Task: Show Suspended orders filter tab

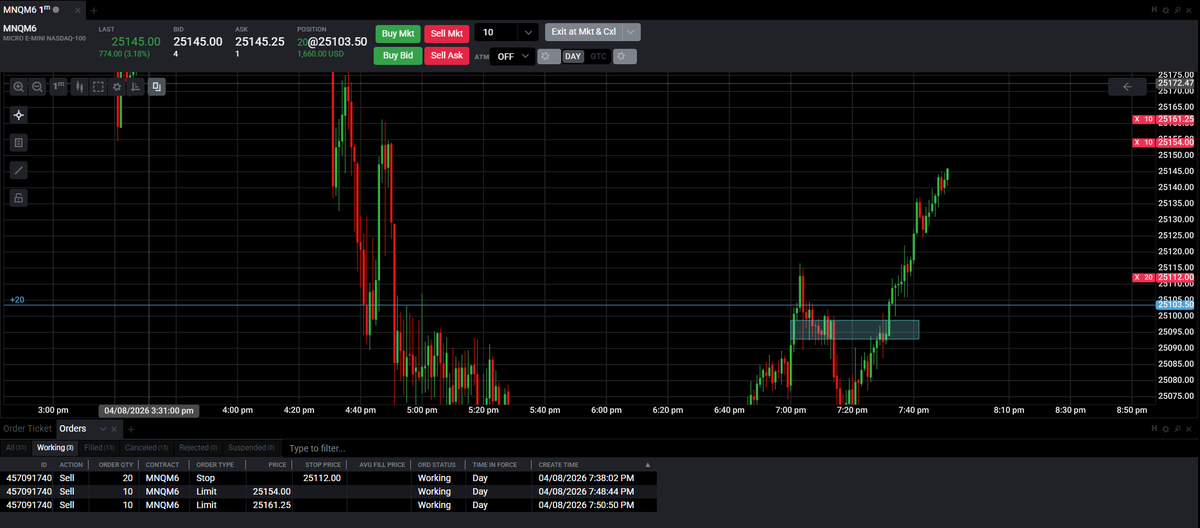Action: [251, 447]
